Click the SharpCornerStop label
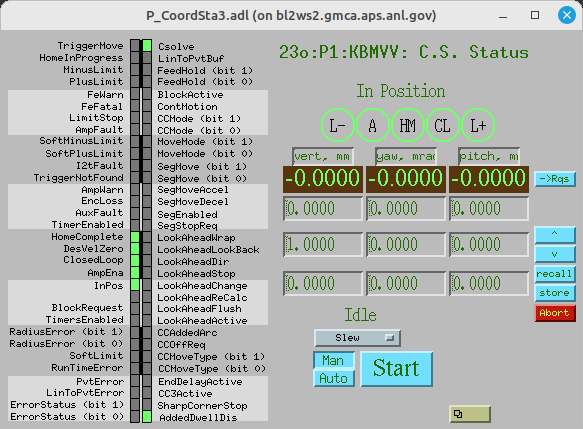 pos(203,406)
